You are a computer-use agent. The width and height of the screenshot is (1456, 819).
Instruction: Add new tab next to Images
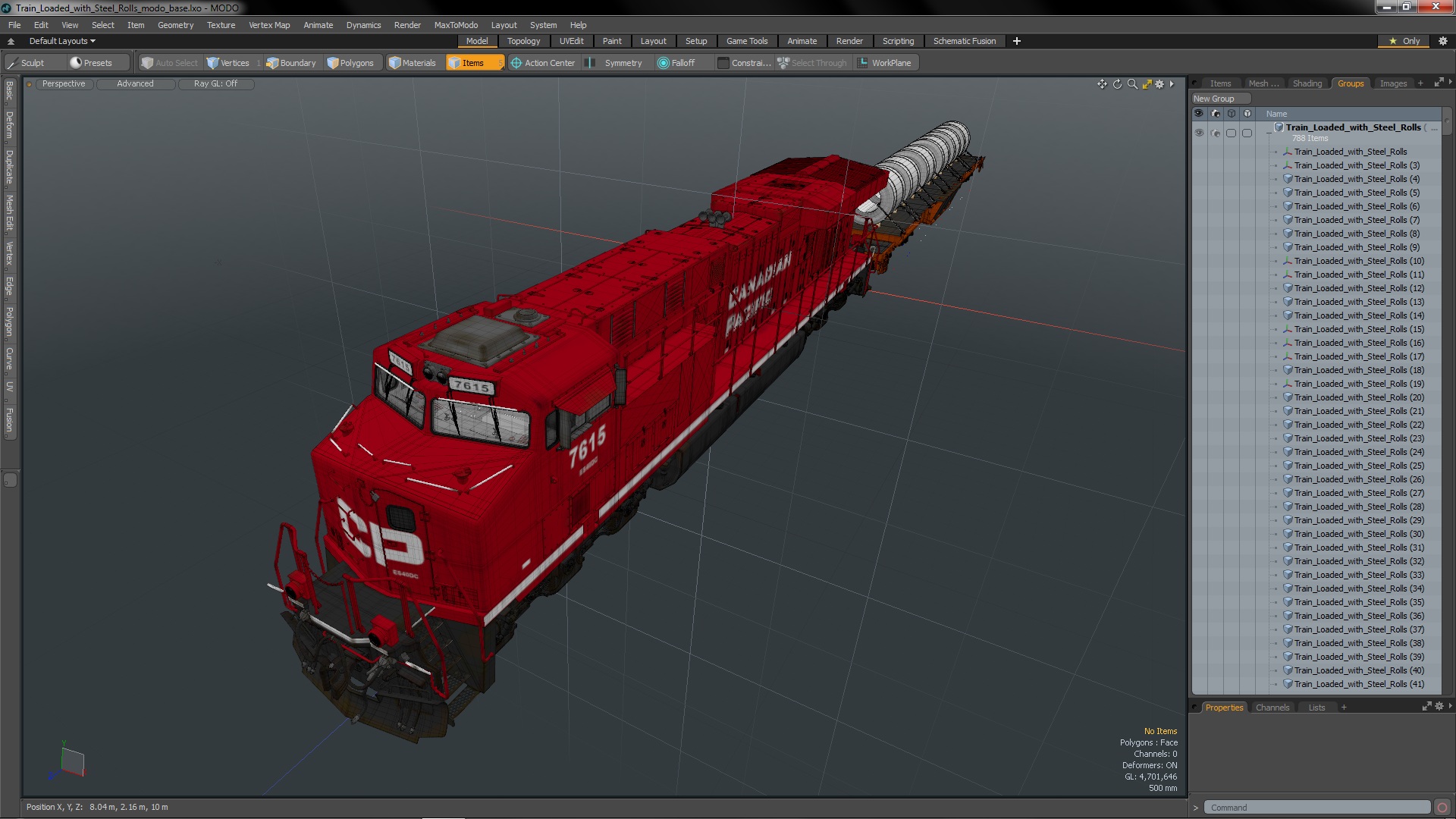1420,83
